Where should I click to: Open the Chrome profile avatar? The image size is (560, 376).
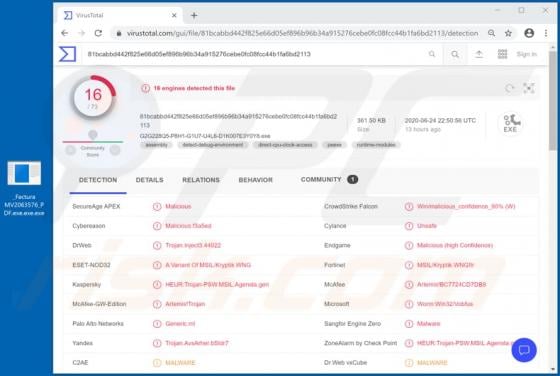(x=529, y=33)
